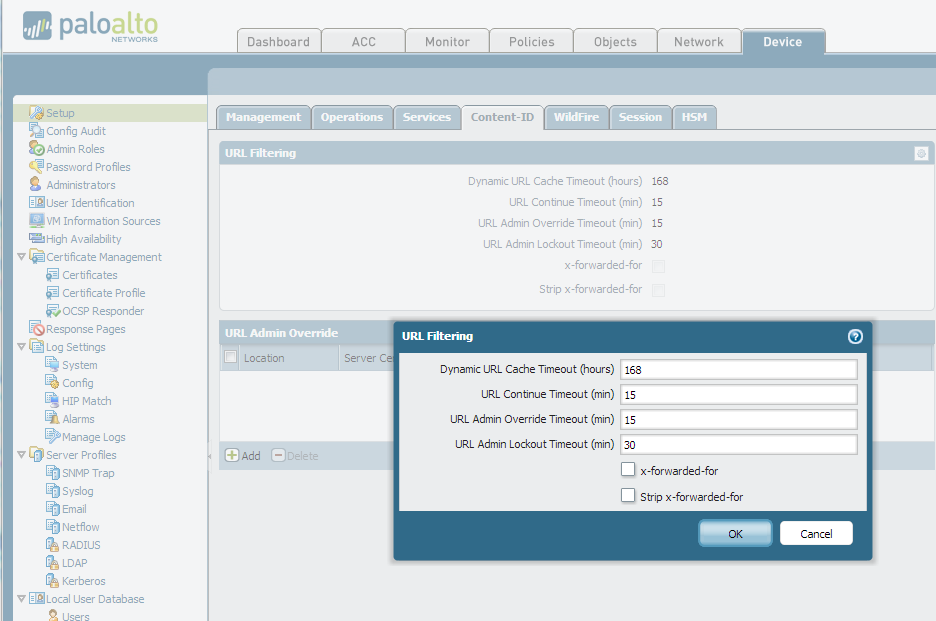936x621 pixels.
Task: Click the Response Pages icon
Action: coord(36,328)
